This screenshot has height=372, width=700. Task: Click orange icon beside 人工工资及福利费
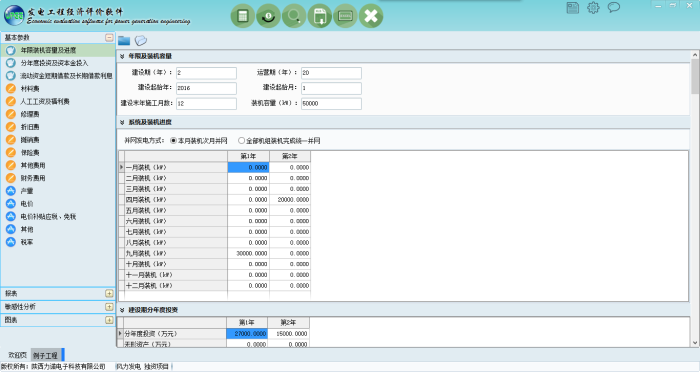click(x=11, y=101)
